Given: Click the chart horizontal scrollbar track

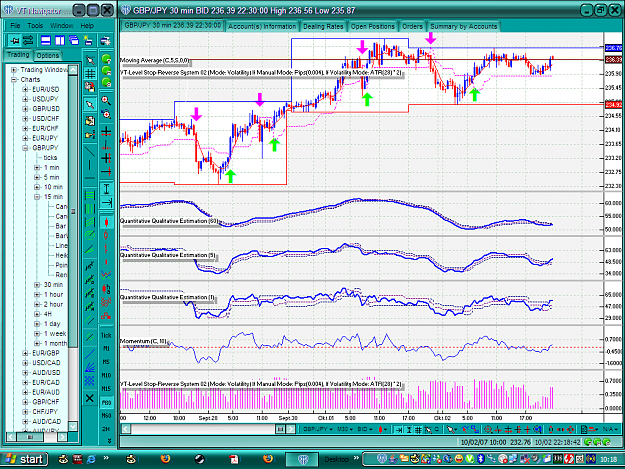Looking at the screenshot, I should pyautogui.click(x=203, y=429).
